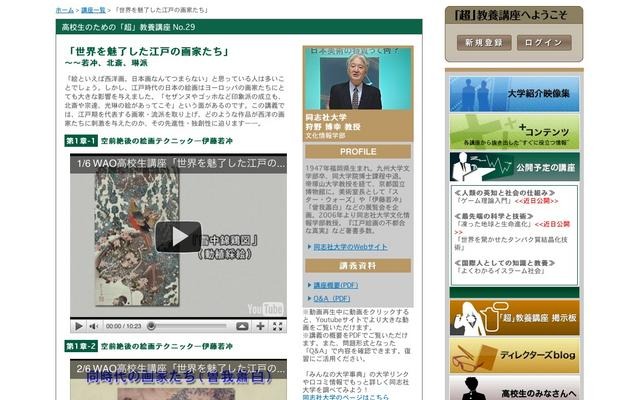The height and width of the screenshot is (400, 640).
Task: Open the 大学紹介映像集 banner
Action: (x=514, y=94)
